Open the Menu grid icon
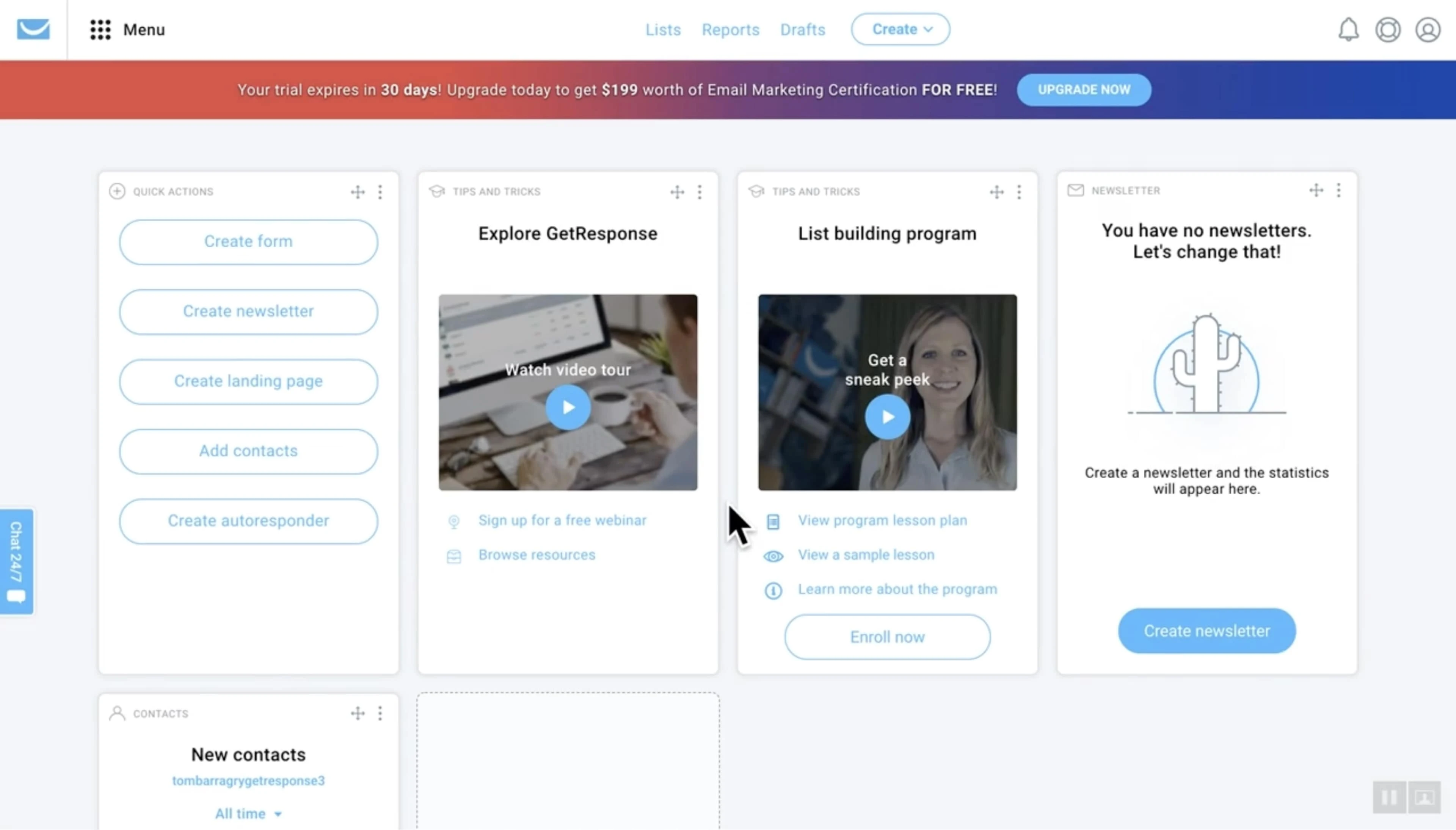Viewport: 1456px width, 830px height. point(100,30)
